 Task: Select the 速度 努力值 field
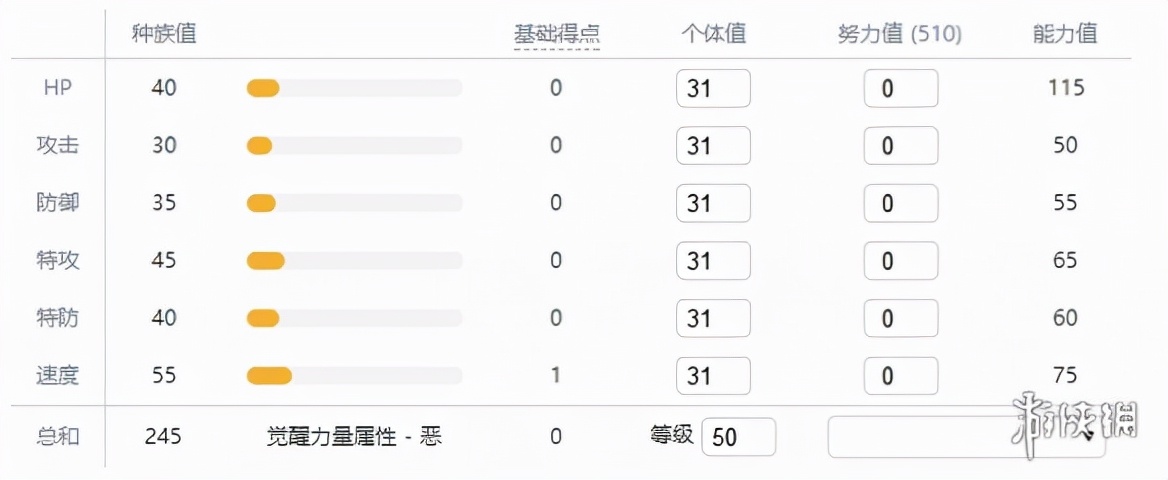901,376
